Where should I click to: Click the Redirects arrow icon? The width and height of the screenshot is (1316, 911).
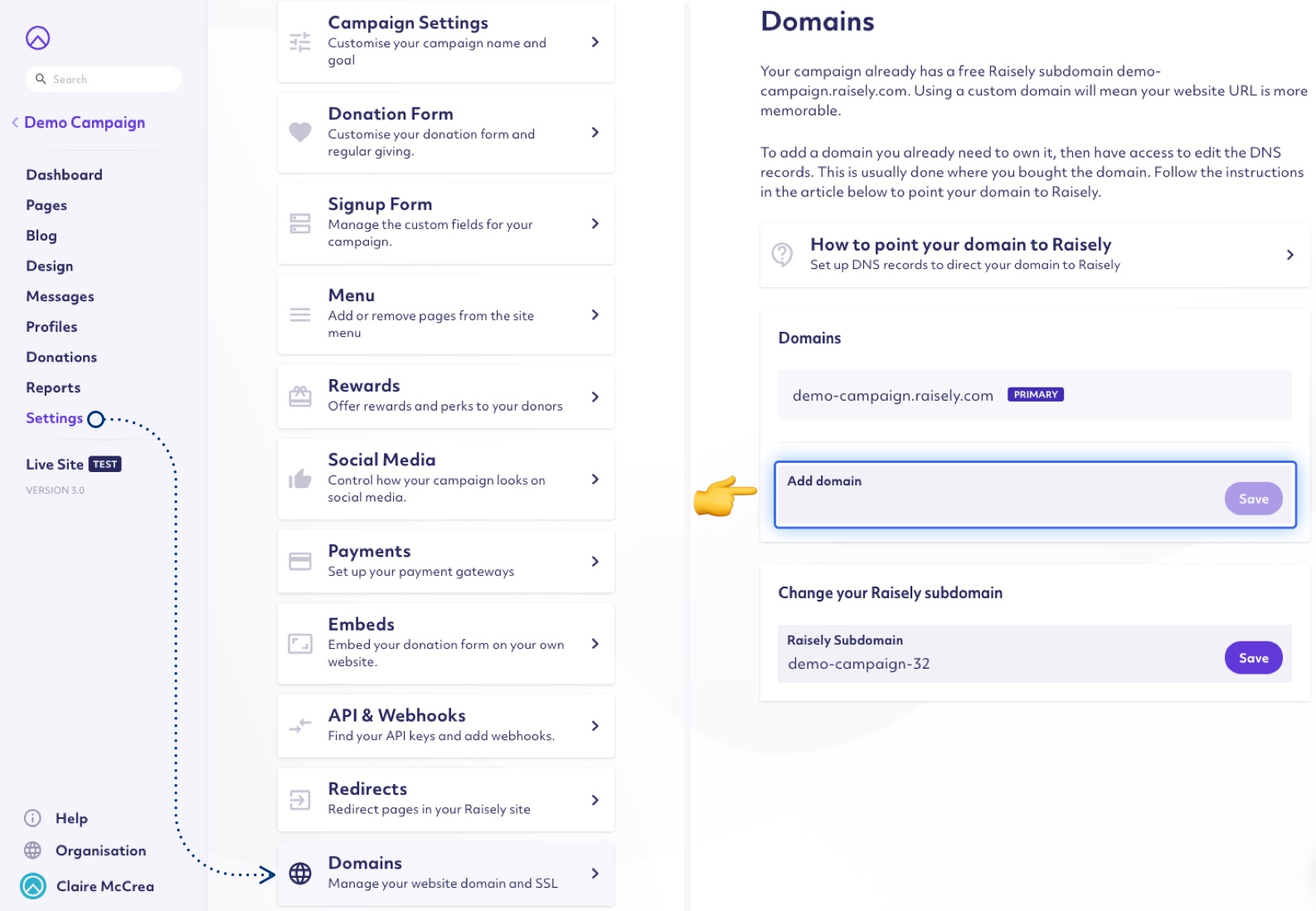click(x=300, y=800)
